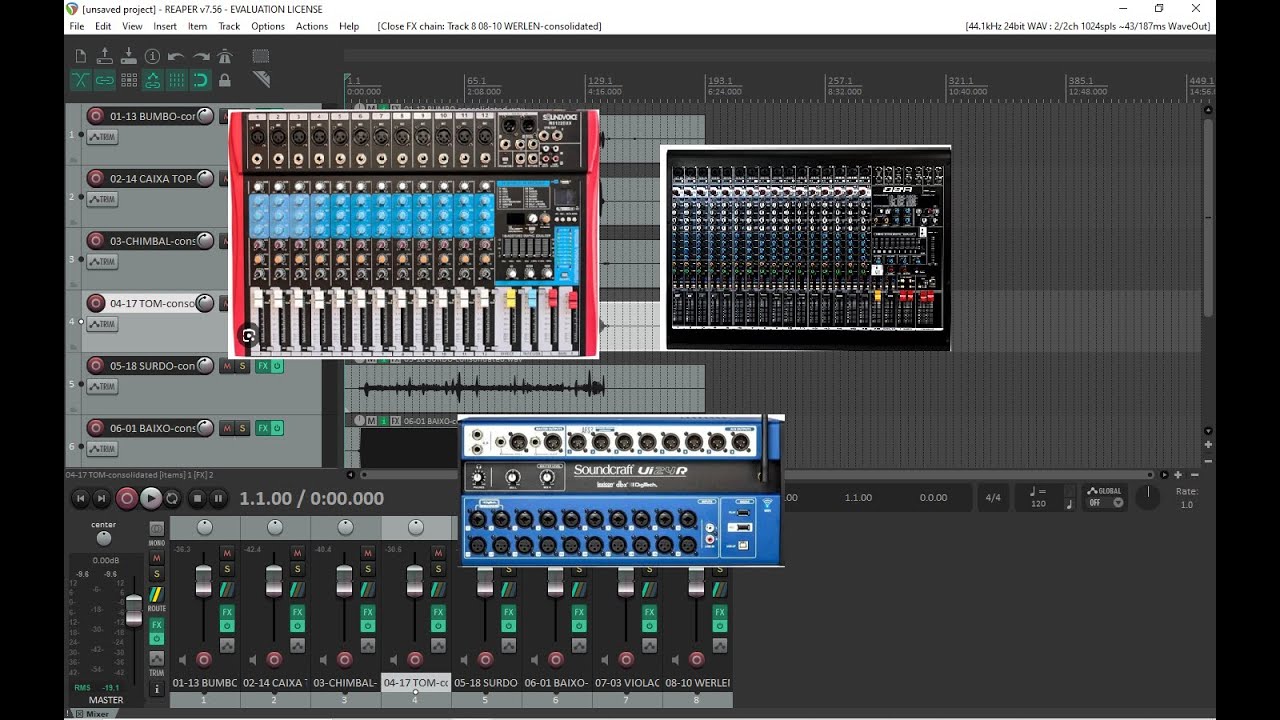Image resolution: width=1280 pixels, height=720 pixels.
Task: Click the Save Project download-arrow icon
Action: pos(129,56)
